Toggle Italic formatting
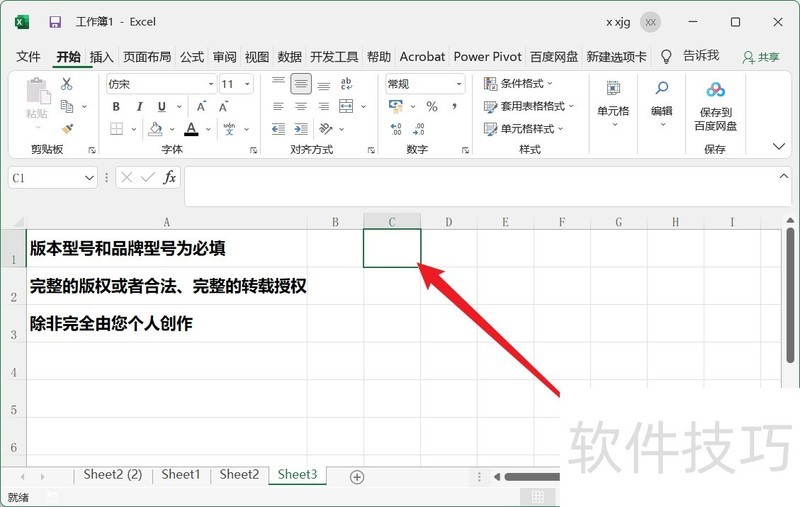Image resolution: width=800 pixels, height=507 pixels. pos(137,107)
